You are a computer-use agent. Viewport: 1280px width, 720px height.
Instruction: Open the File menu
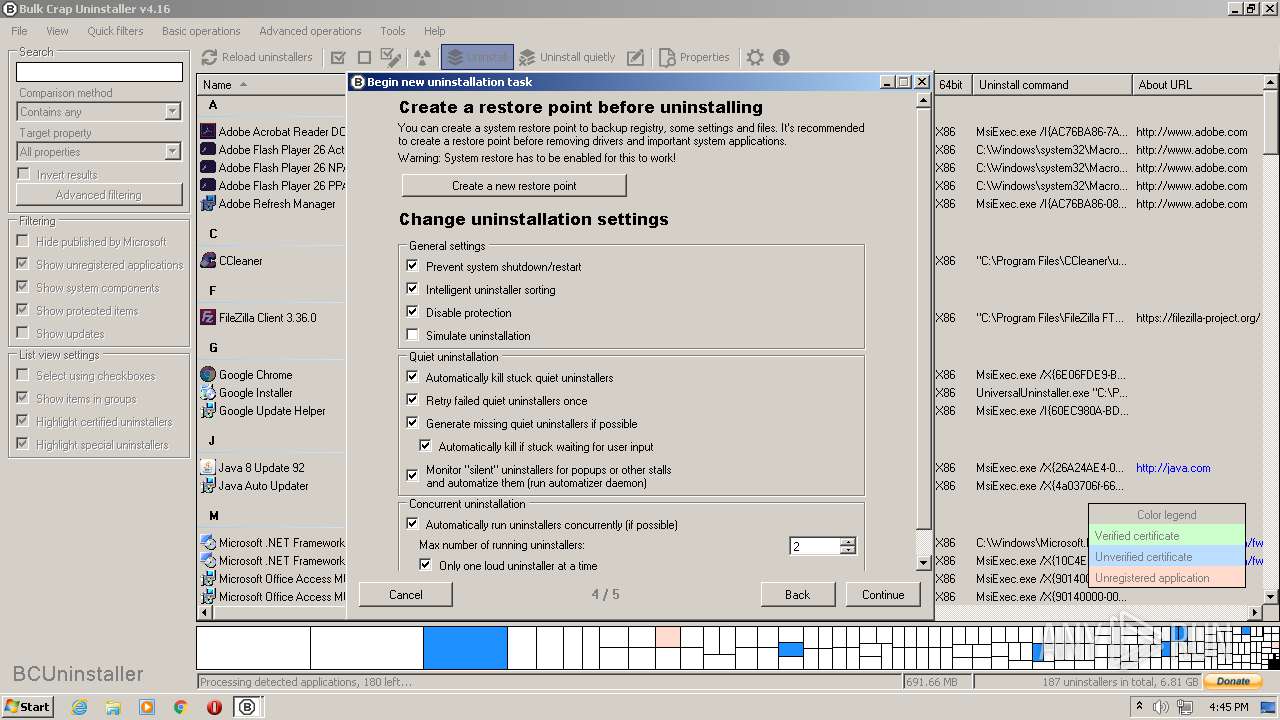tap(19, 31)
